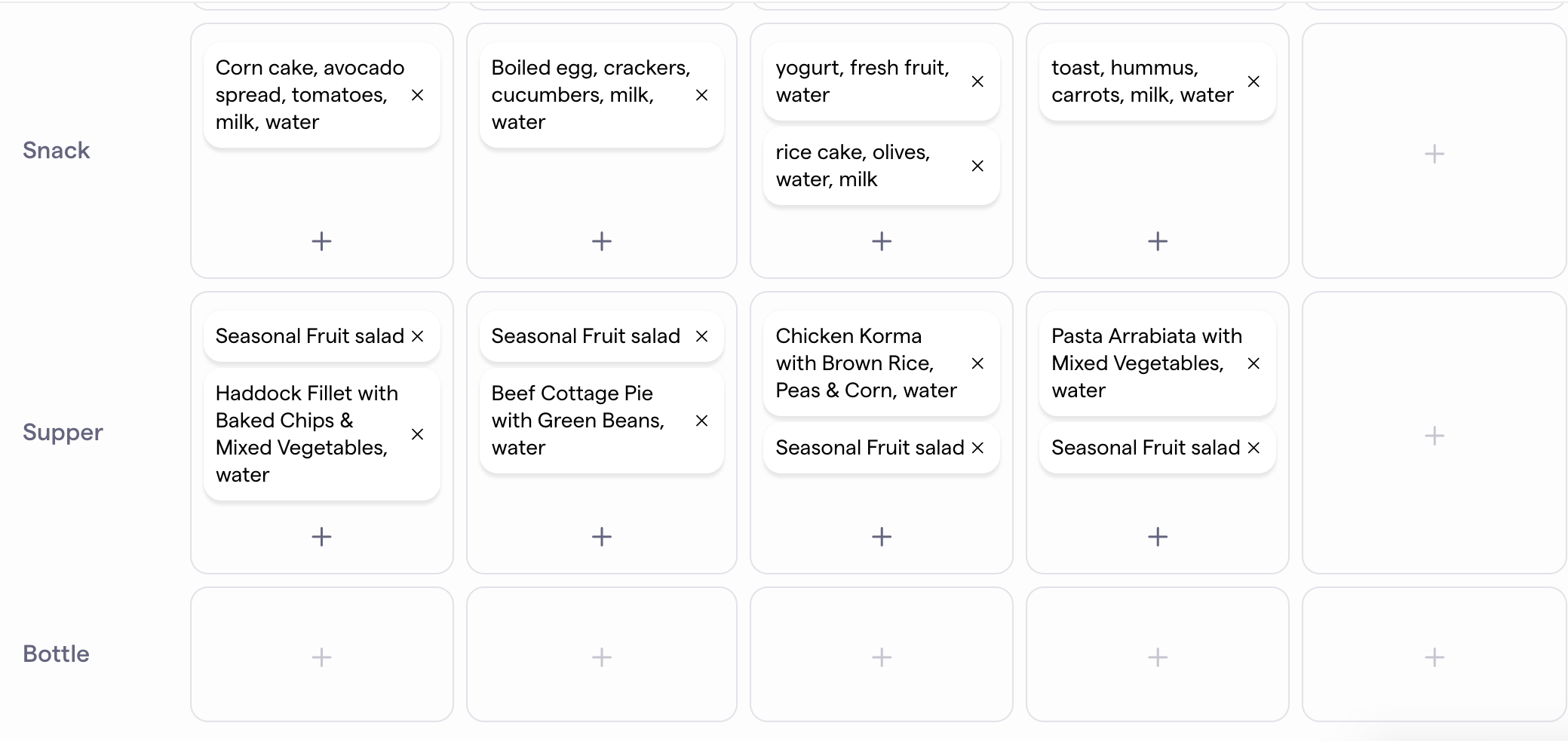
Task: Add a supper item below Haddock Fillet
Action: [x=322, y=537]
